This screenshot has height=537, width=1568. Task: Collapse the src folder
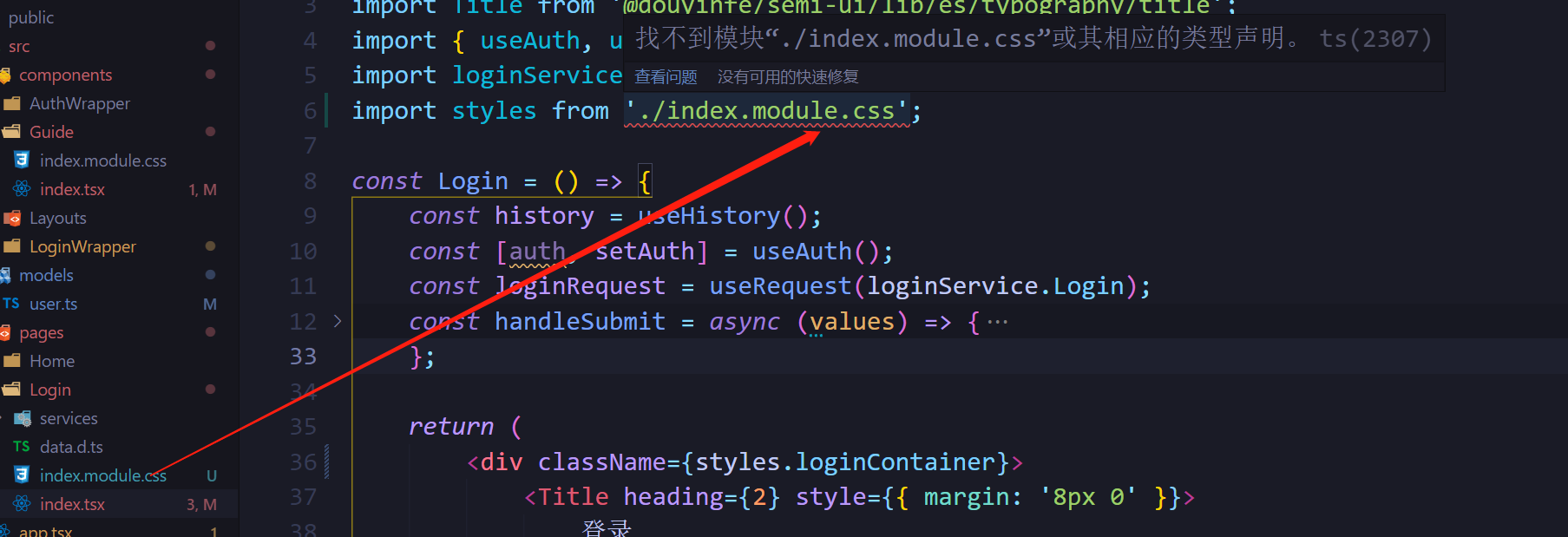tap(19, 46)
